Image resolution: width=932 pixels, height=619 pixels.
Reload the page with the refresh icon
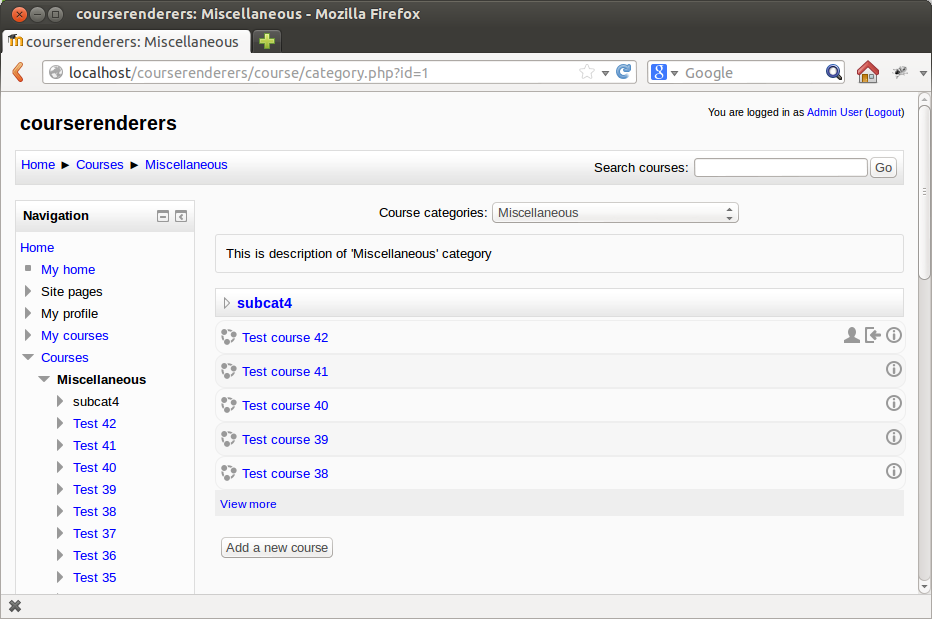tap(624, 72)
